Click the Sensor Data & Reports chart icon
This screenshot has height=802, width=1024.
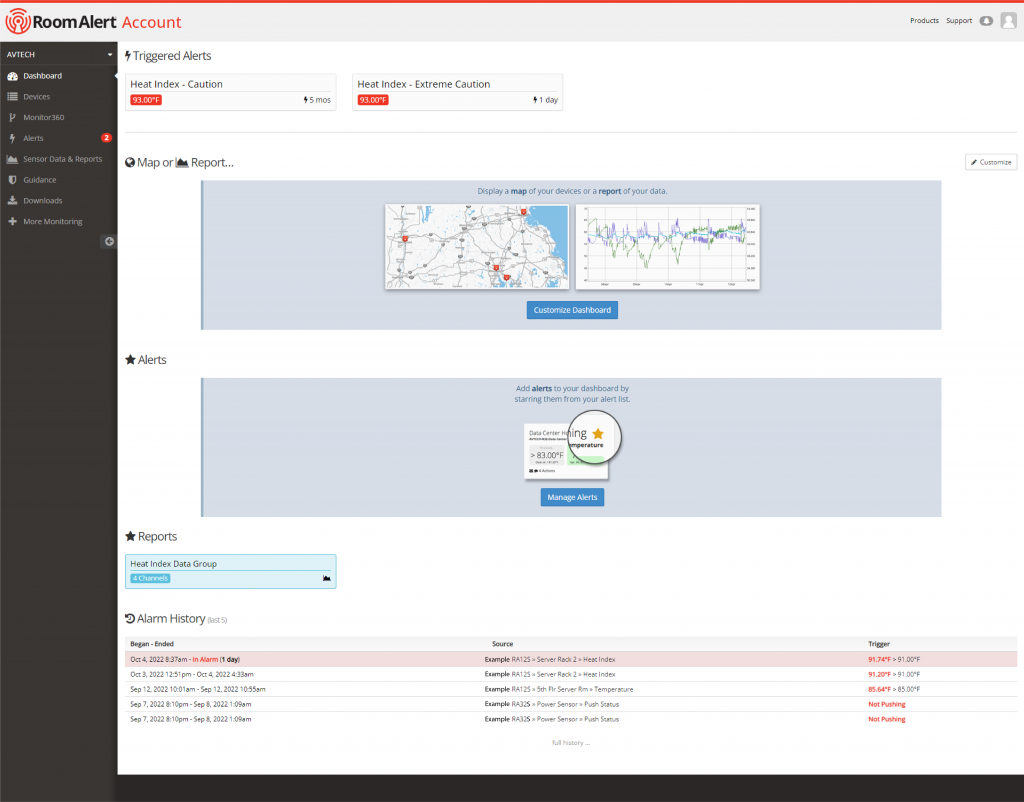coord(12,159)
